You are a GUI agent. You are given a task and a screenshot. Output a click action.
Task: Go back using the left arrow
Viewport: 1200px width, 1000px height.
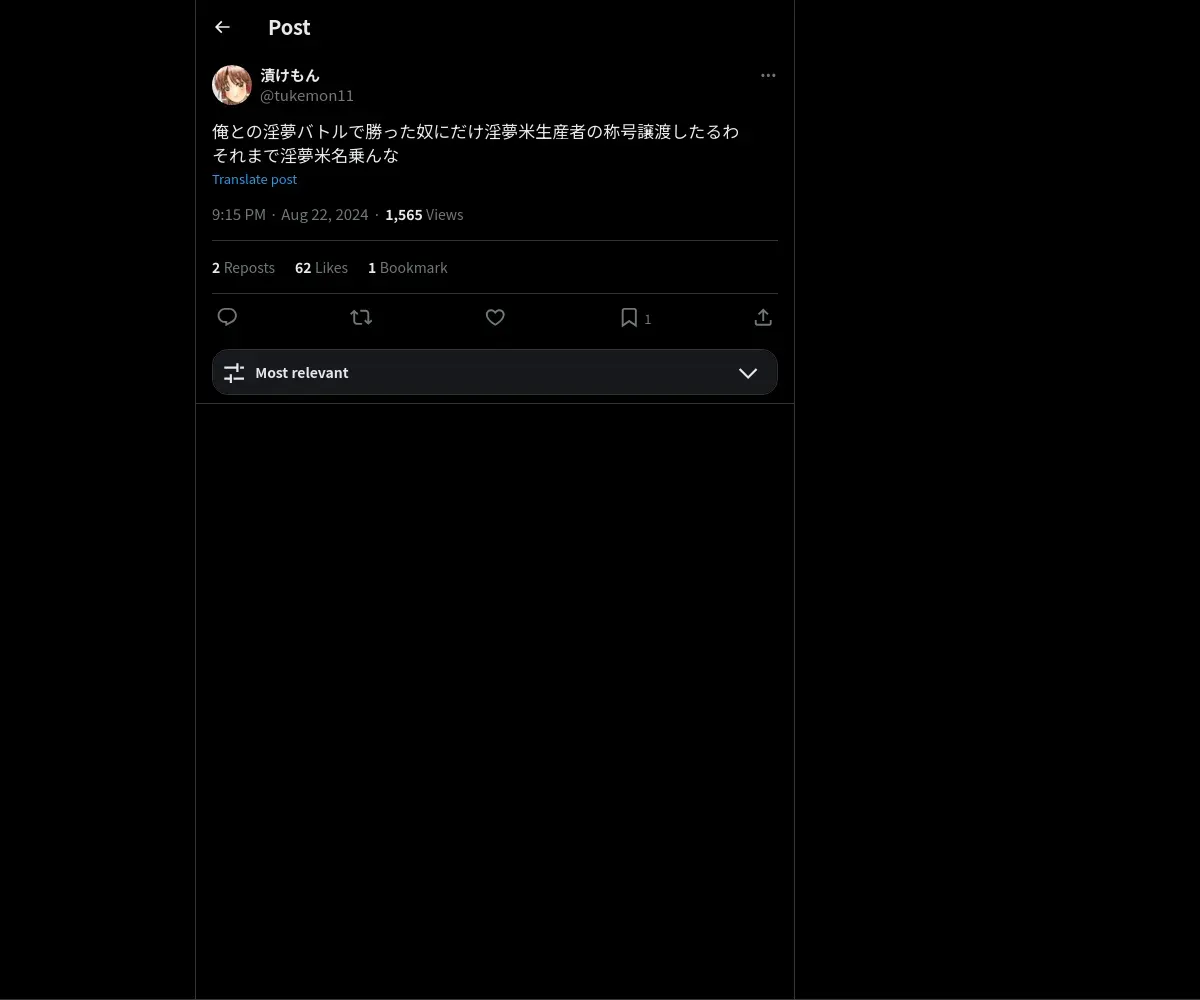tap(222, 27)
